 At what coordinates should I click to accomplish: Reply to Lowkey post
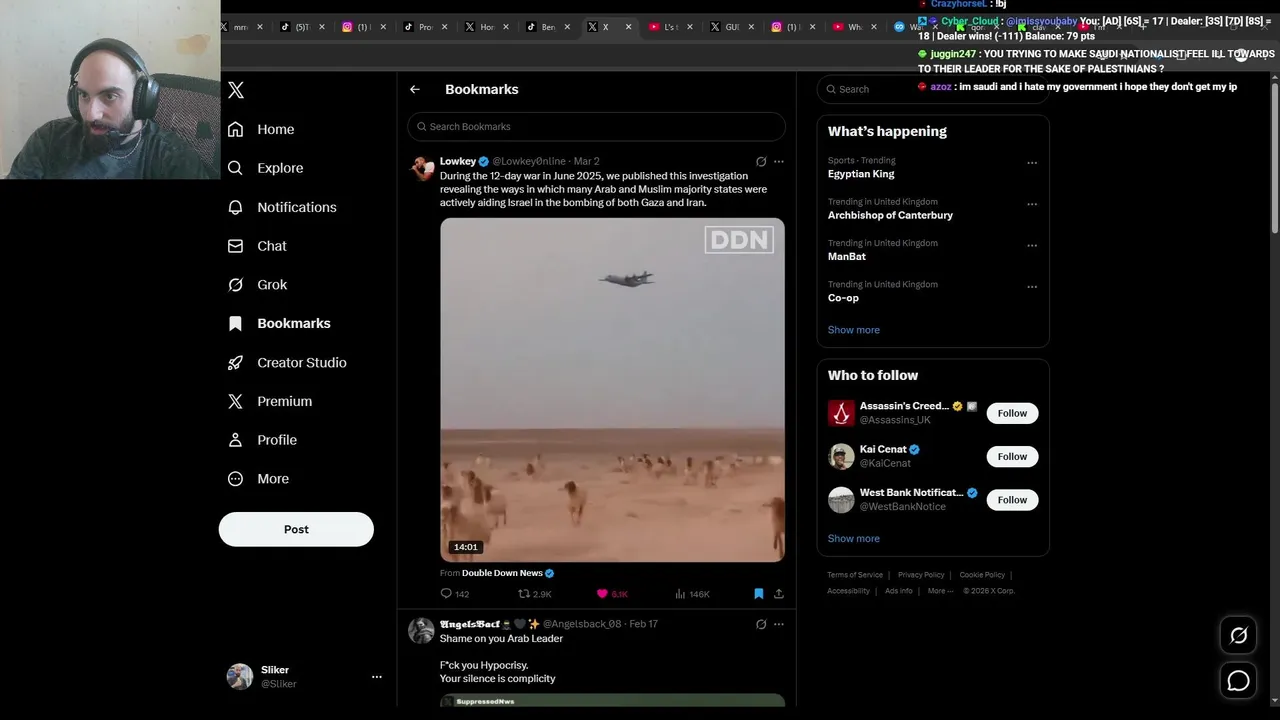[x=455, y=594]
